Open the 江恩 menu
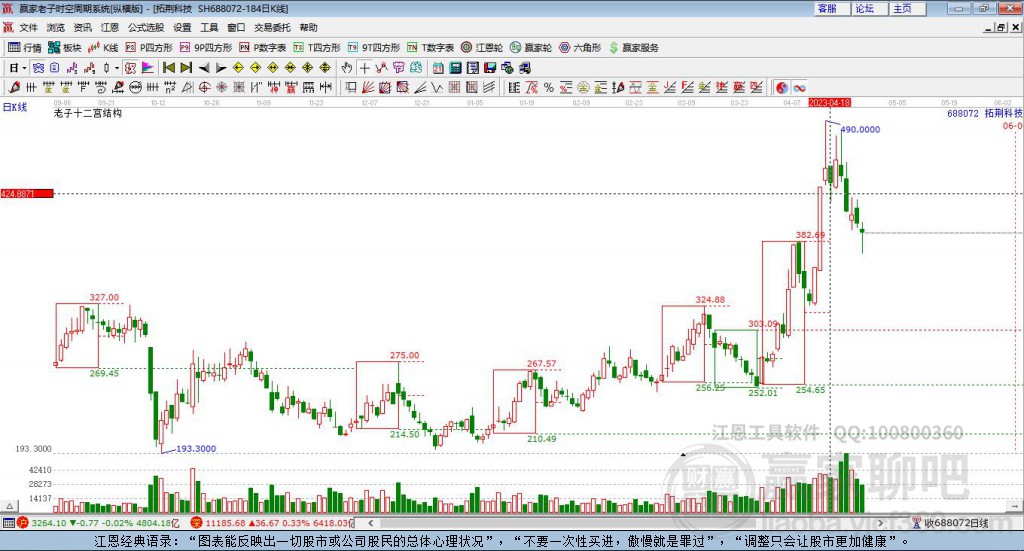 click(x=110, y=27)
